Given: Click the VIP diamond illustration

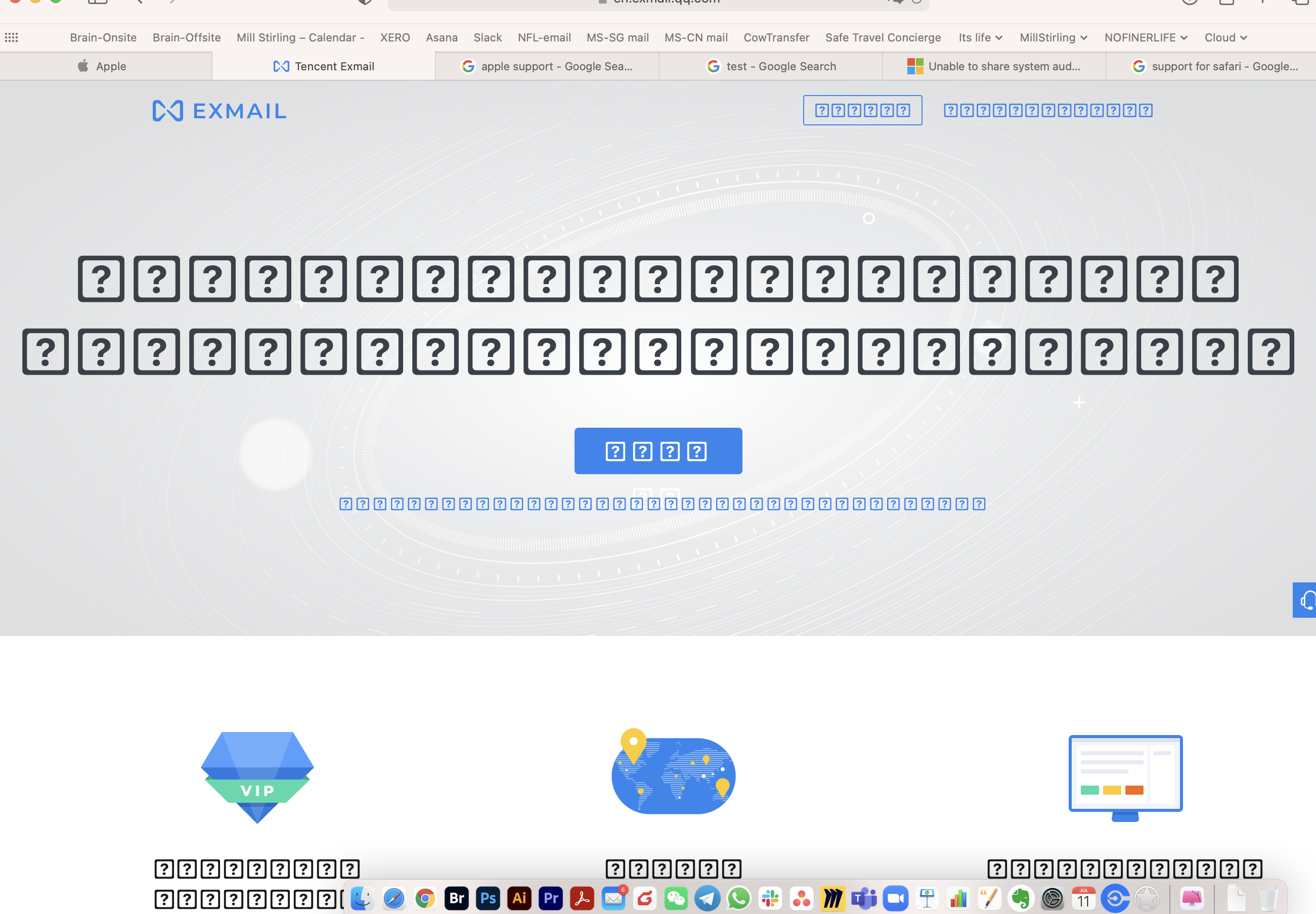Looking at the screenshot, I should coord(257,777).
